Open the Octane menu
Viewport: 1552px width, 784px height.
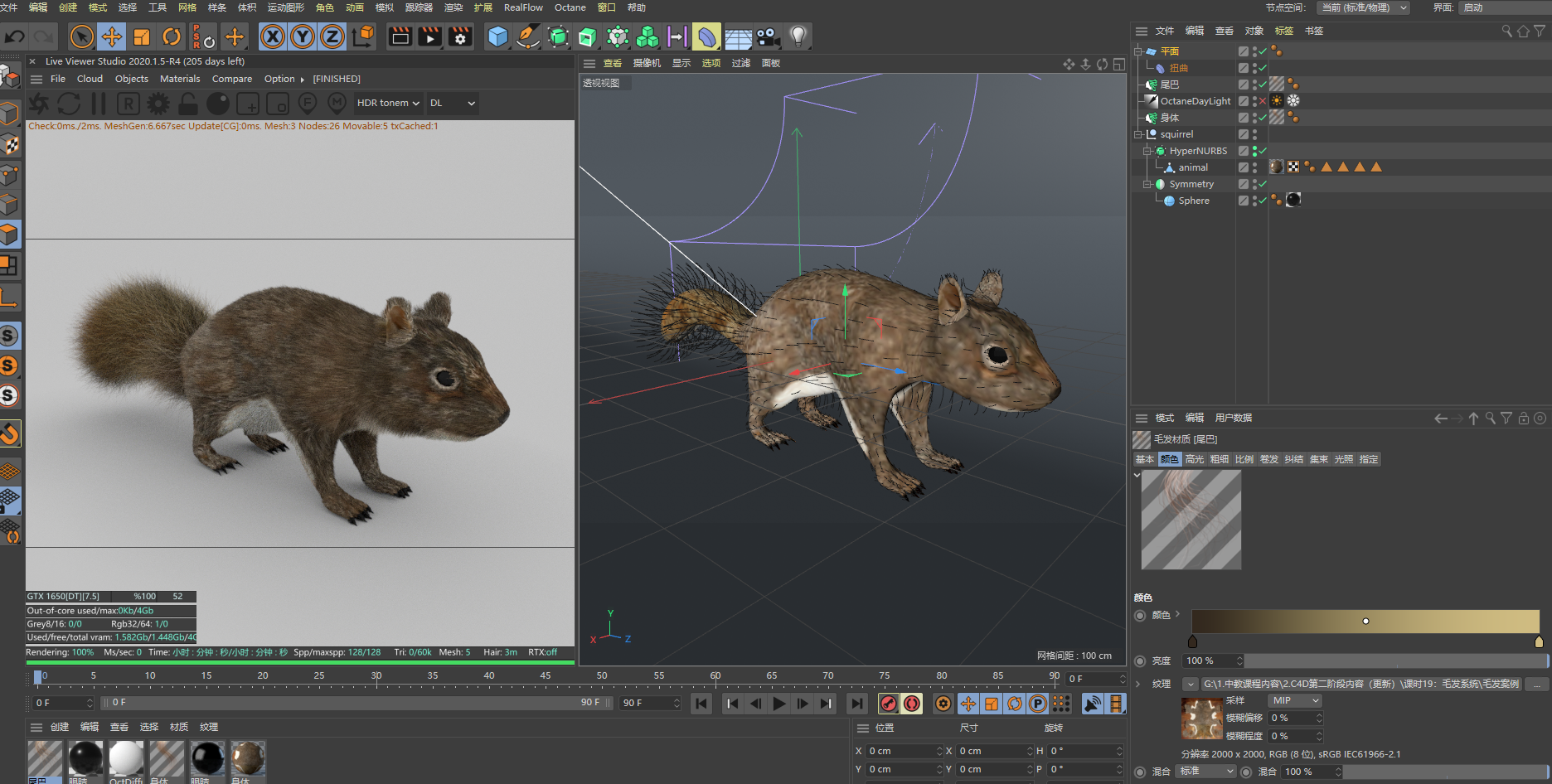point(570,7)
